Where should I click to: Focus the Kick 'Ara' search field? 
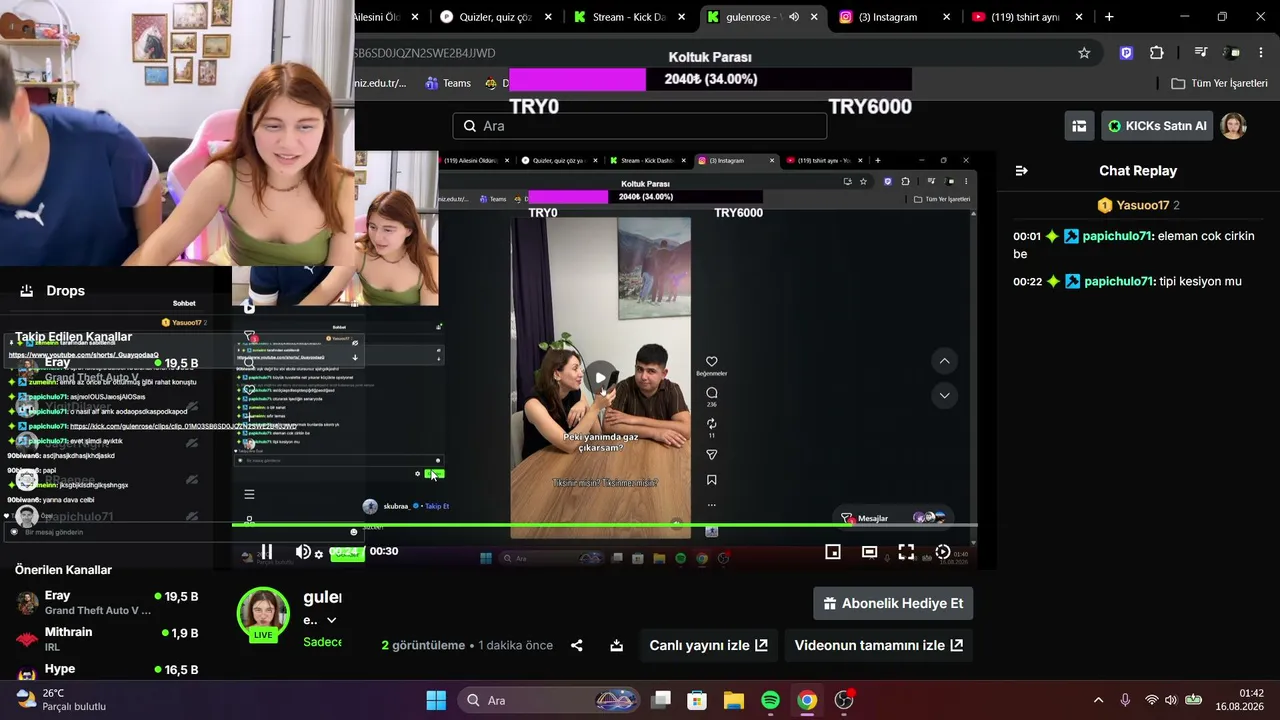640,126
